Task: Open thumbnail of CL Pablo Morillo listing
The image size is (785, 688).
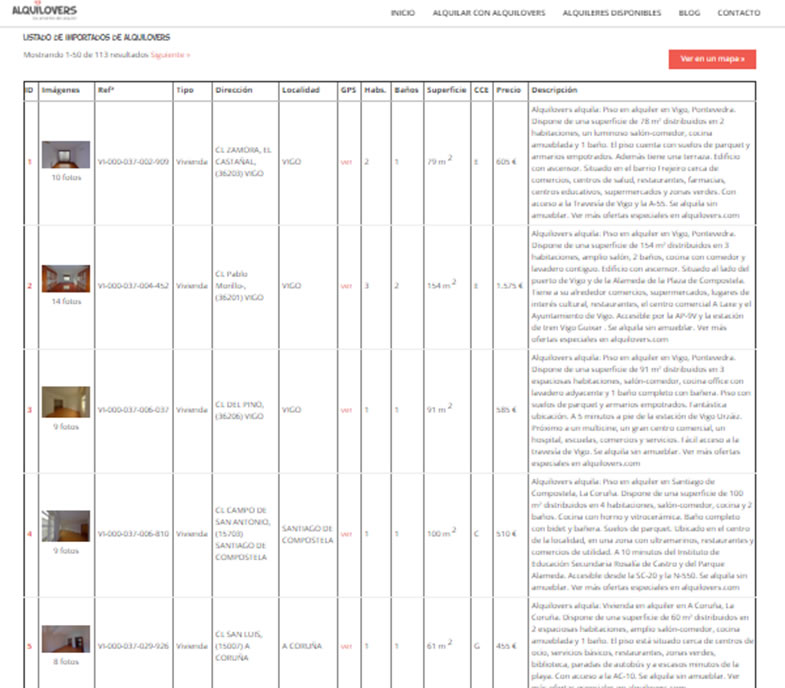Action: pyautogui.click(x=66, y=278)
